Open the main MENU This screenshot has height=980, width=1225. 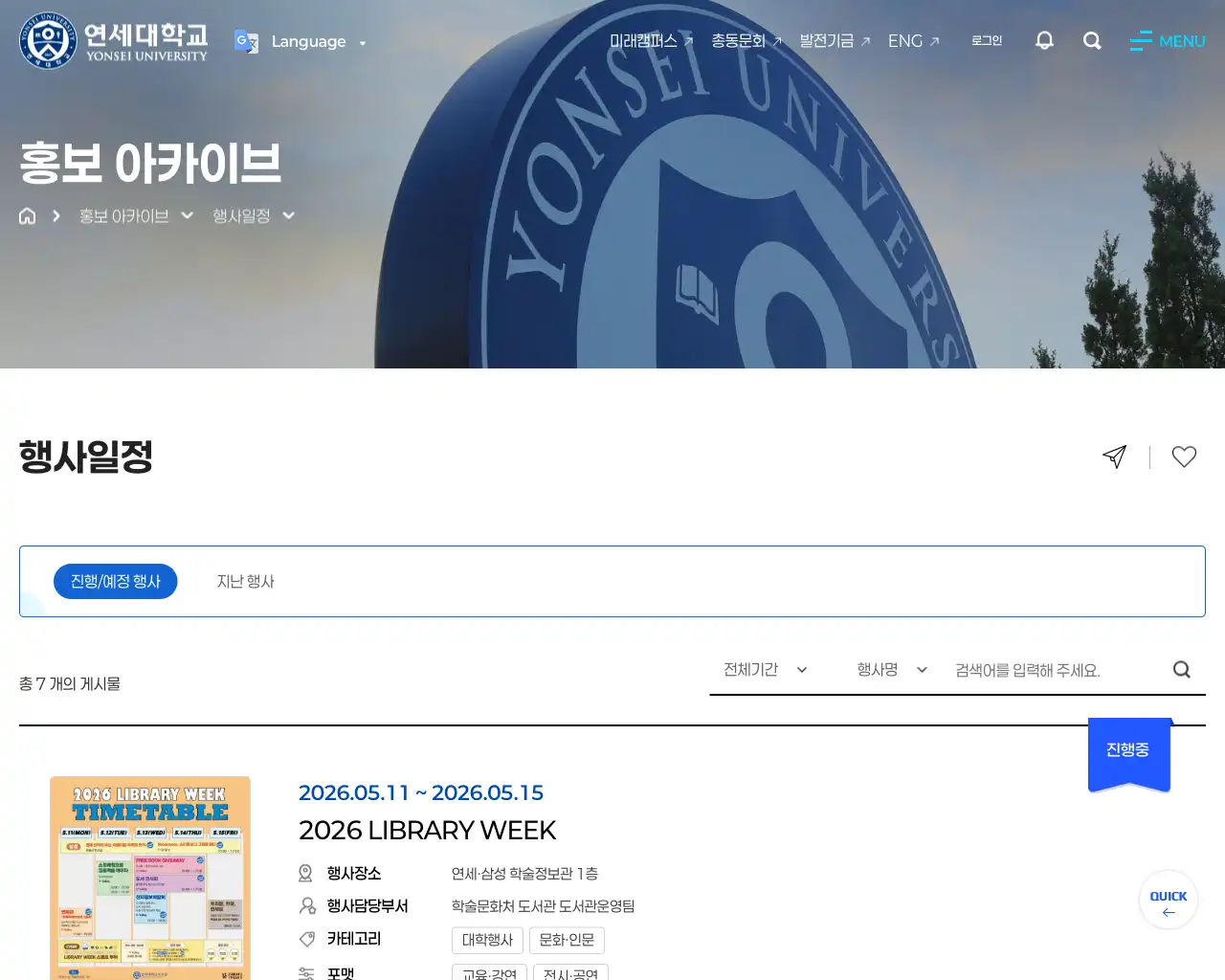(1168, 41)
